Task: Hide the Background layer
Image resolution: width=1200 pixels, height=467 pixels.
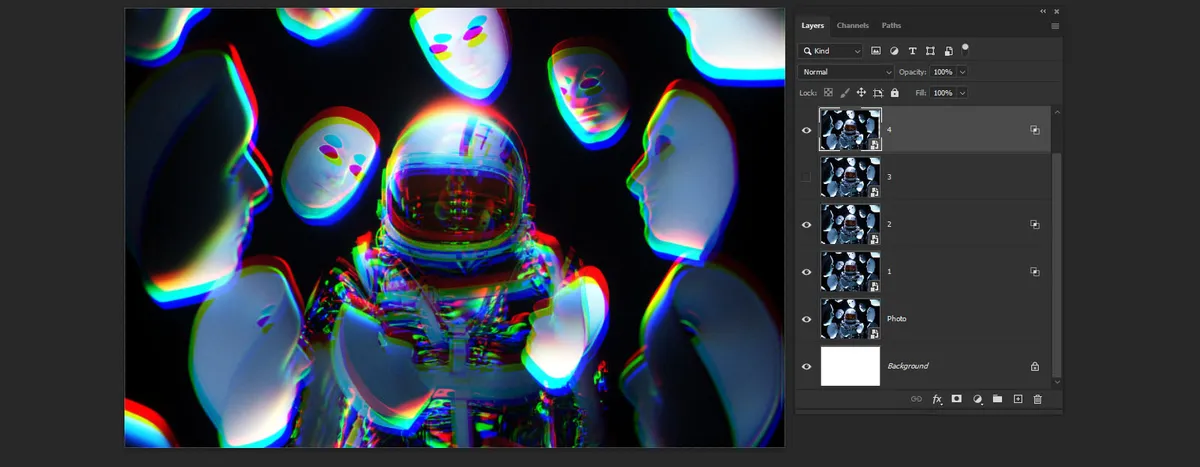Action: pyautogui.click(x=807, y=366)
